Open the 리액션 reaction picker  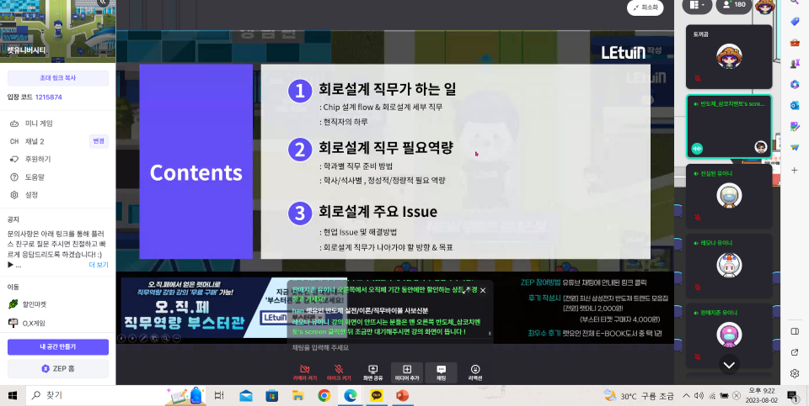(475, 372)
